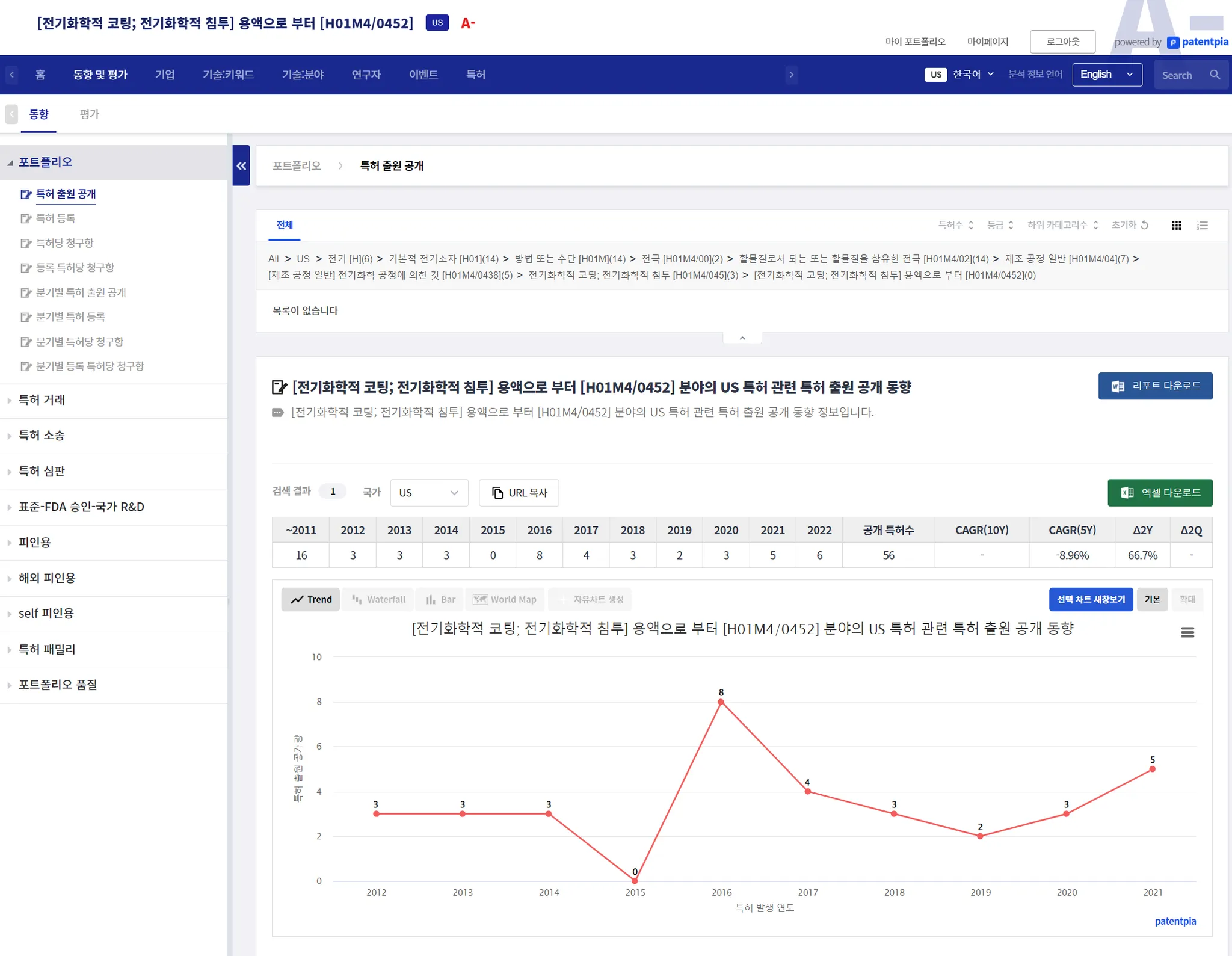Expand the 특허 거래 sidebar section
Viewport: 1232px width, 956px height.
pyautogui.click(x=42, y=400)
